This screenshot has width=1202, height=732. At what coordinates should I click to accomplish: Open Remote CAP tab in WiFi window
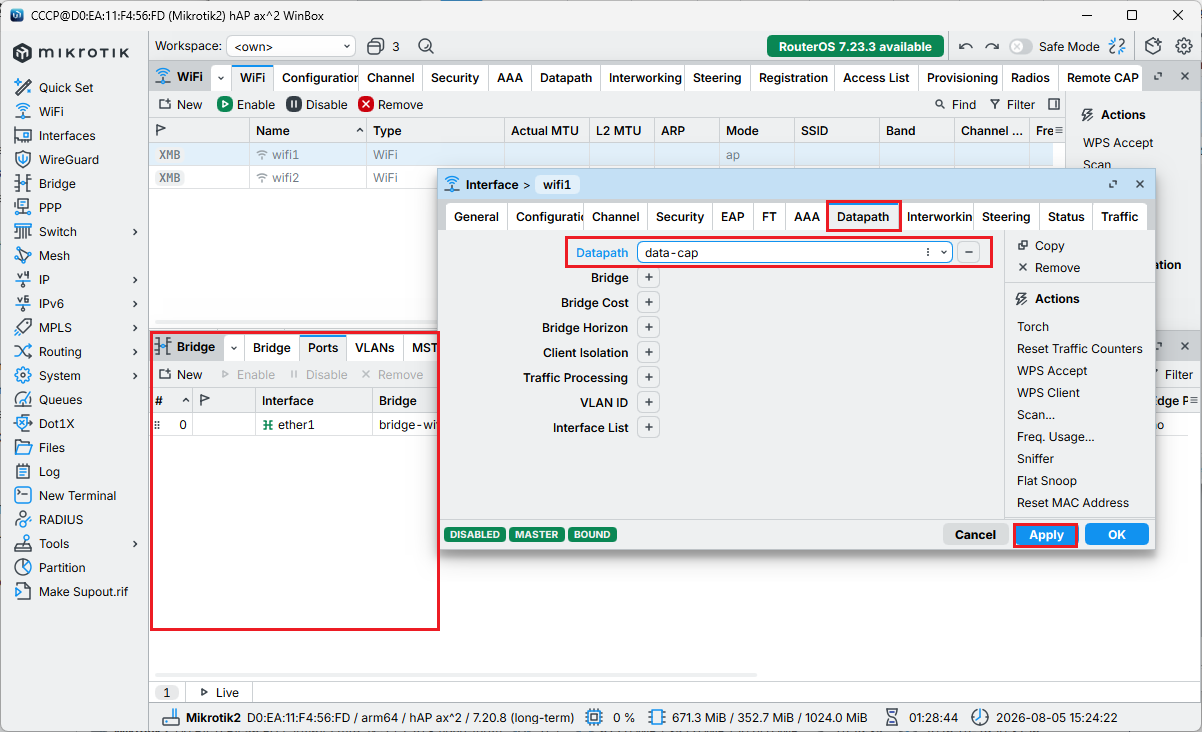[x=1102, y=78]
